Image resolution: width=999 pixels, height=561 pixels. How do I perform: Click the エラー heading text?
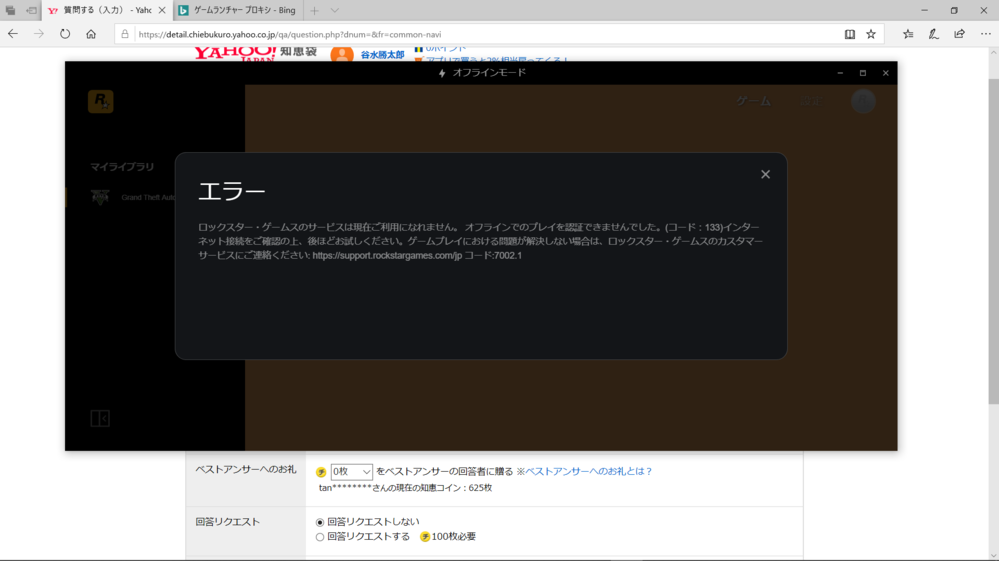click(x=231, y=191)
